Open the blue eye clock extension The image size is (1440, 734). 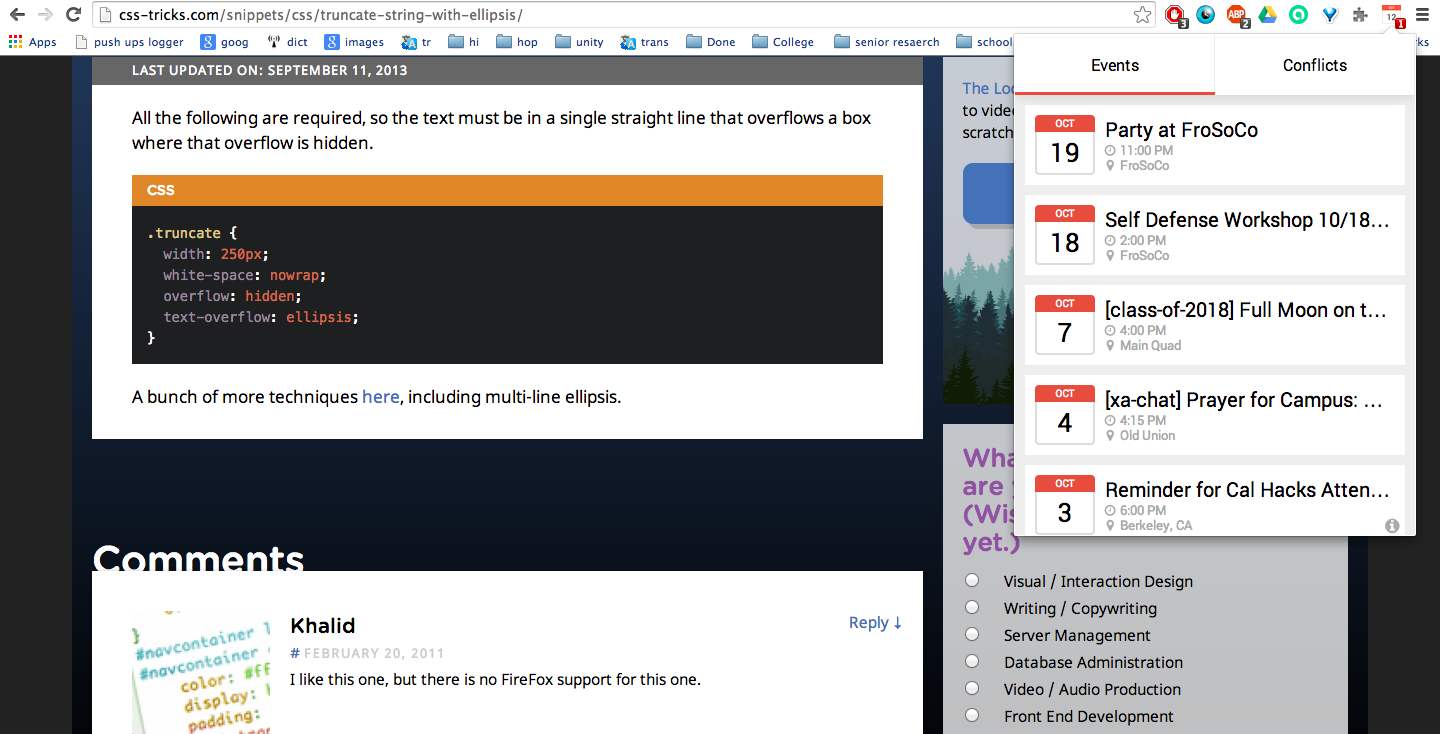click(1206, 15)
